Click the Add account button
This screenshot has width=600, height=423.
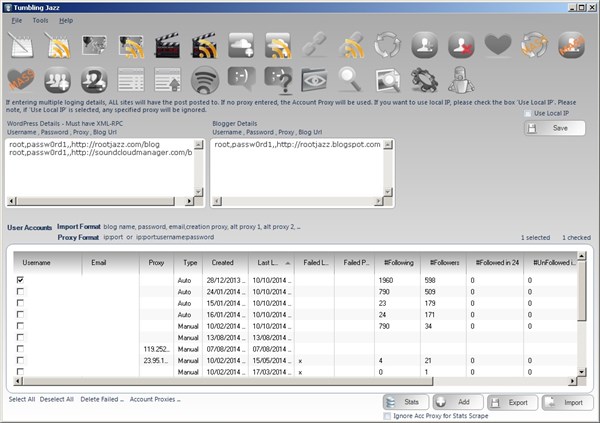[458, 402]
